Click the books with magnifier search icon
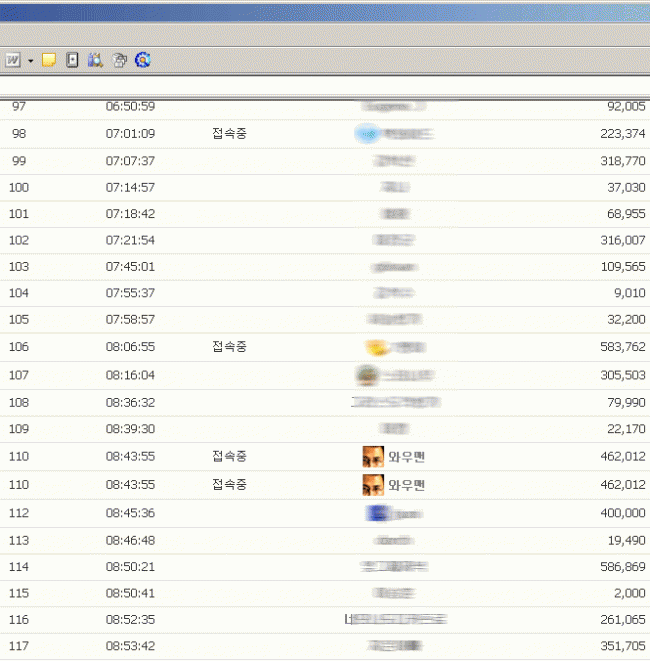The image size is (650, 661). point(96,61)
